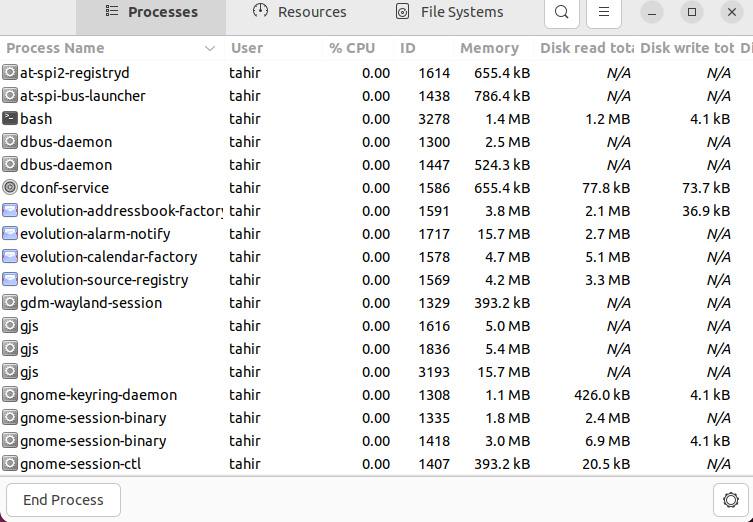The image size is (753, 522).
Task: Click the evolution-addressbook-factory mail icon
Action: [x=10, y=210]
